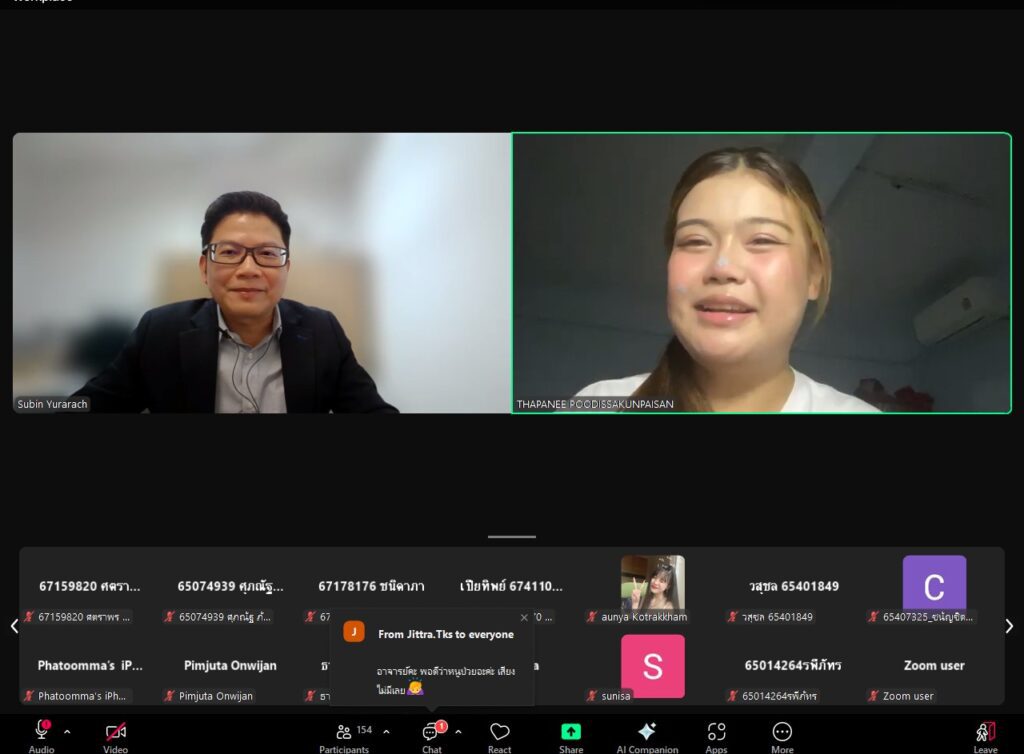Select the 67159820 participant tile
Screen dimensions: 1024x754
[x=89, y=589]
